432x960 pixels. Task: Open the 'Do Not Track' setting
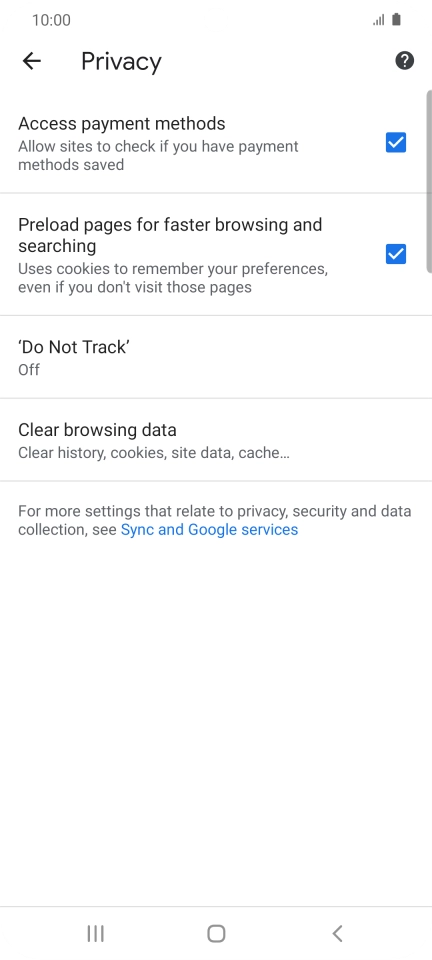[x=216, y=358]
